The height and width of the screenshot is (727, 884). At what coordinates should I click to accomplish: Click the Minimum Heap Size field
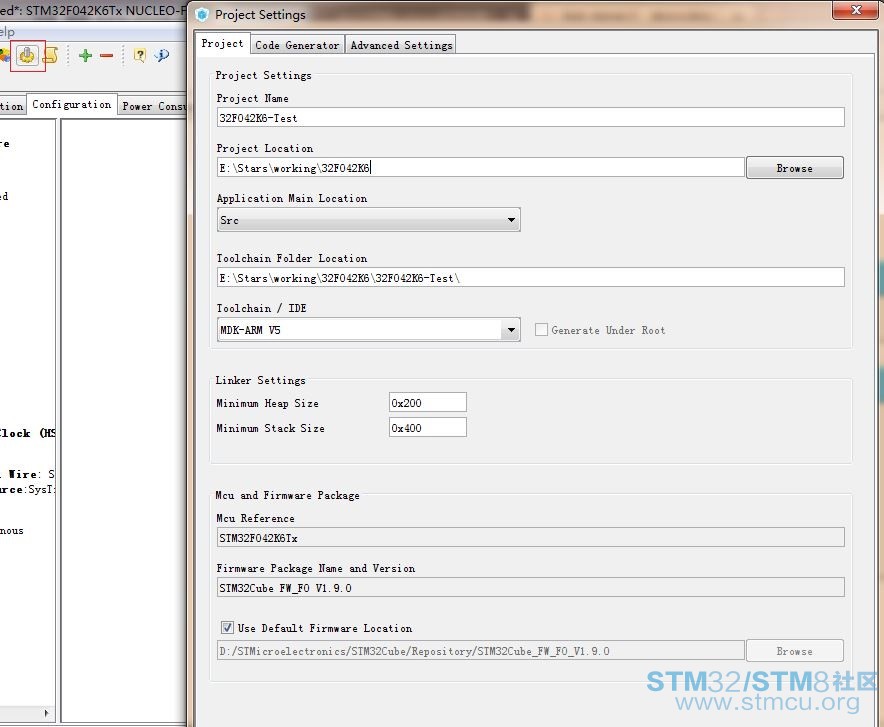pos(427,403)
